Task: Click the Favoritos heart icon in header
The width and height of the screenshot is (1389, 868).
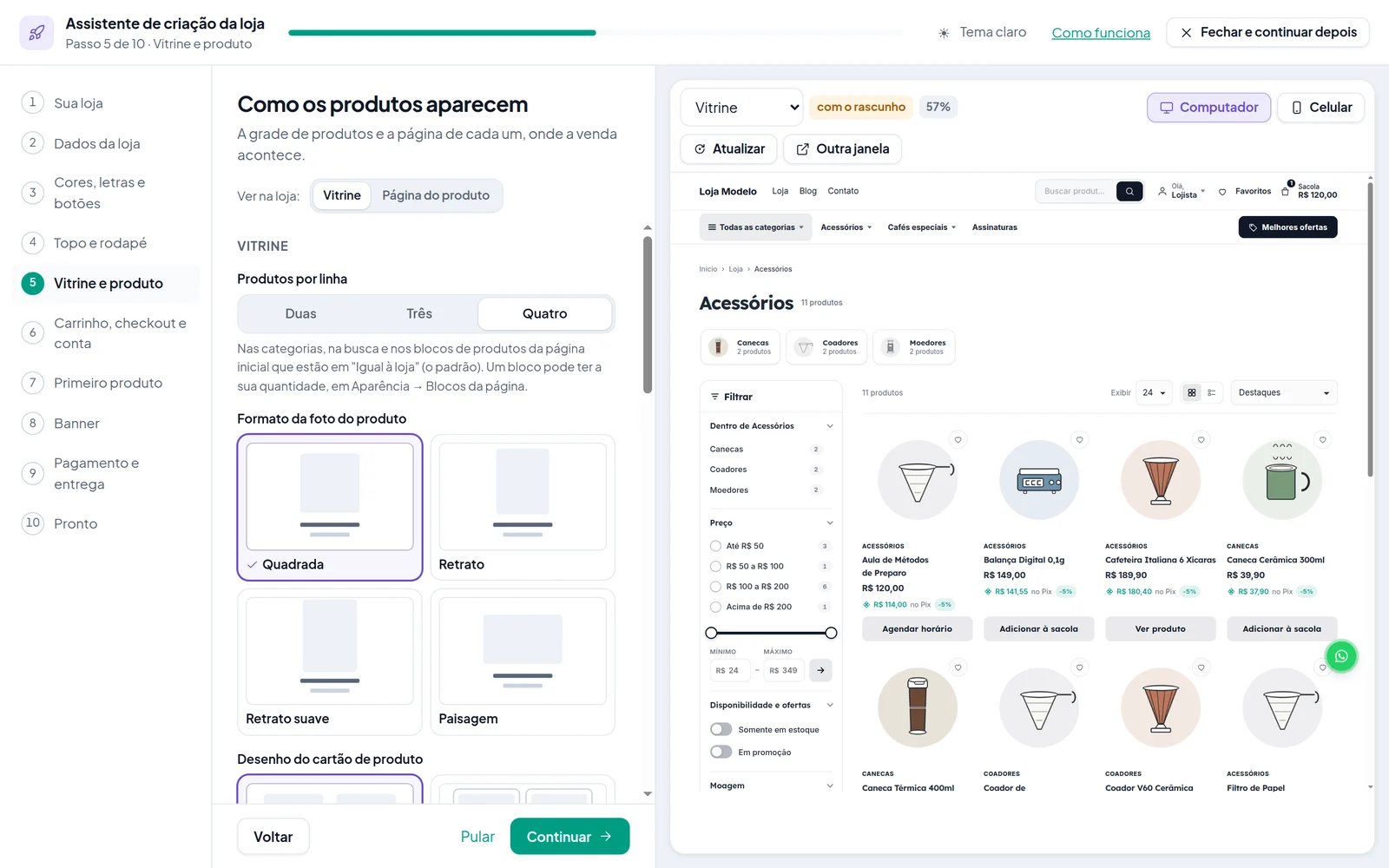Action: (1222, 192)
